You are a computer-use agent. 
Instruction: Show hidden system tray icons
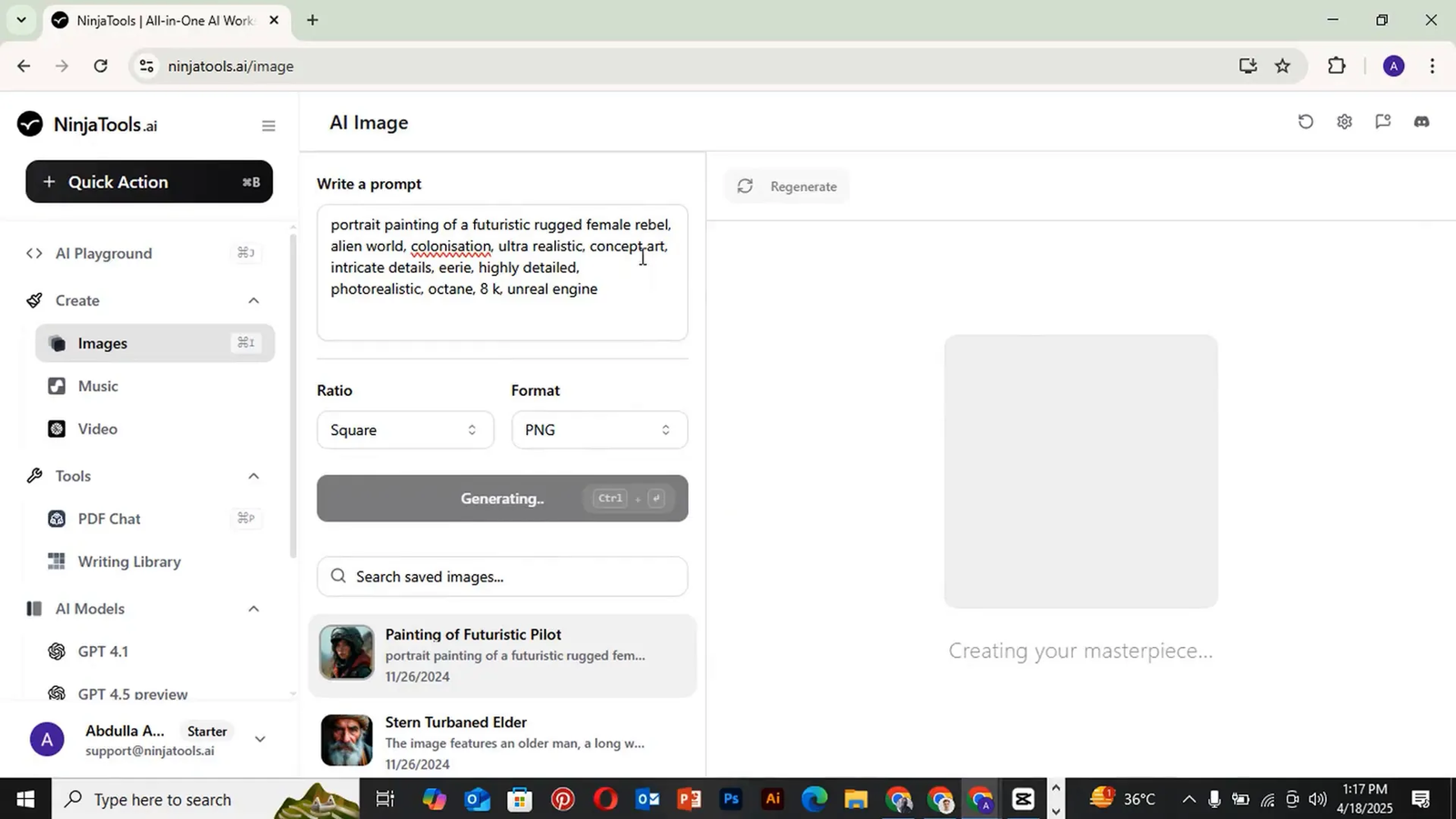[x=1188, y=800]
